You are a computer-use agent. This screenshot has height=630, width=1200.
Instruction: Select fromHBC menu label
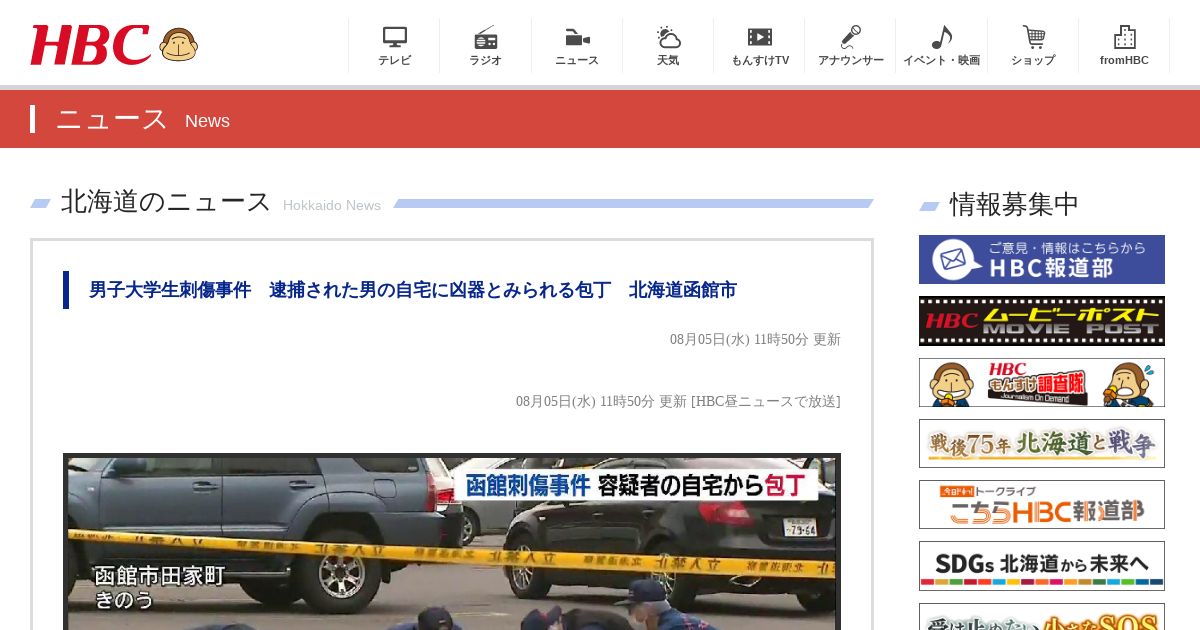[x=1124, y=60]
